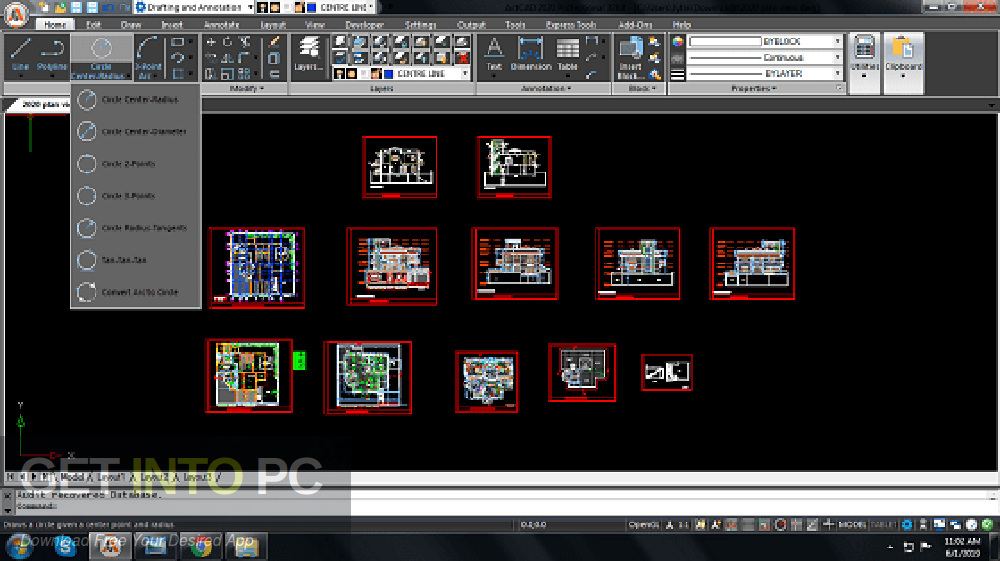Image resolution: width=1000 pixels, height=561 pixels.
Task: Select the Erase tool in Modify panel
Action: (274, 42)
